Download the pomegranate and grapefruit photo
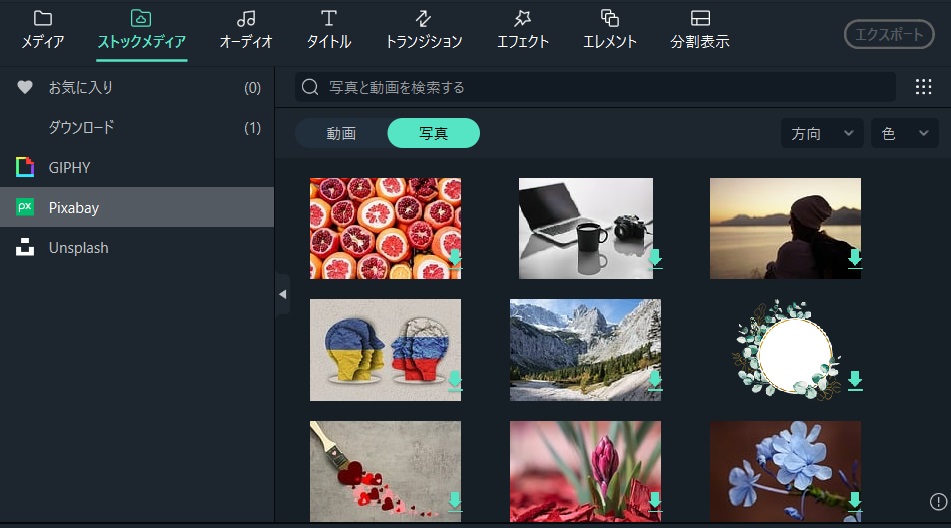This screenshot has height=528, width=951. (x=455, y=259)
